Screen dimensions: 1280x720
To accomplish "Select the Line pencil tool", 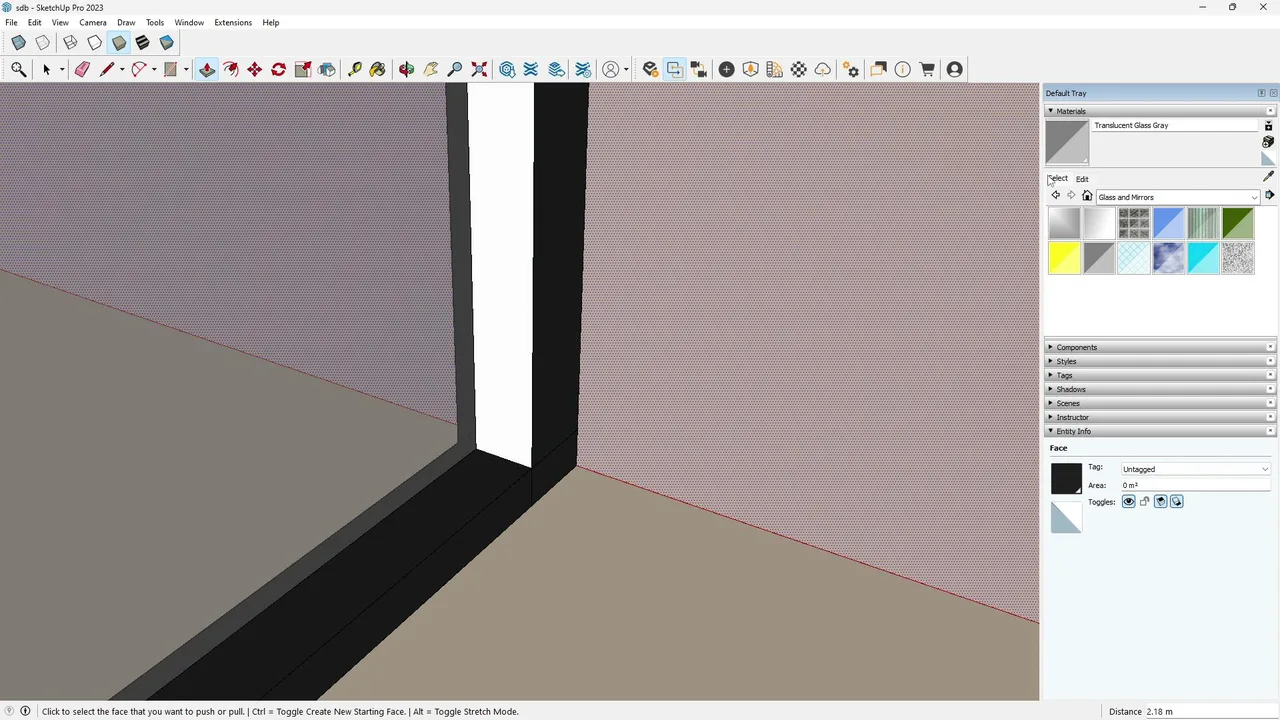I will 106,69.
